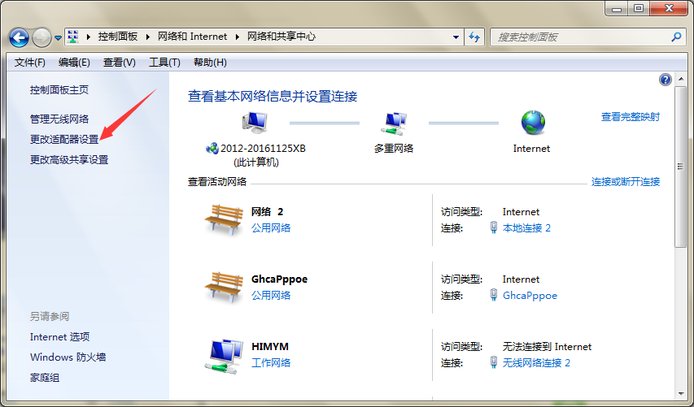Go to 控制面板主页
694x407 pixels.
coord(59,90)
